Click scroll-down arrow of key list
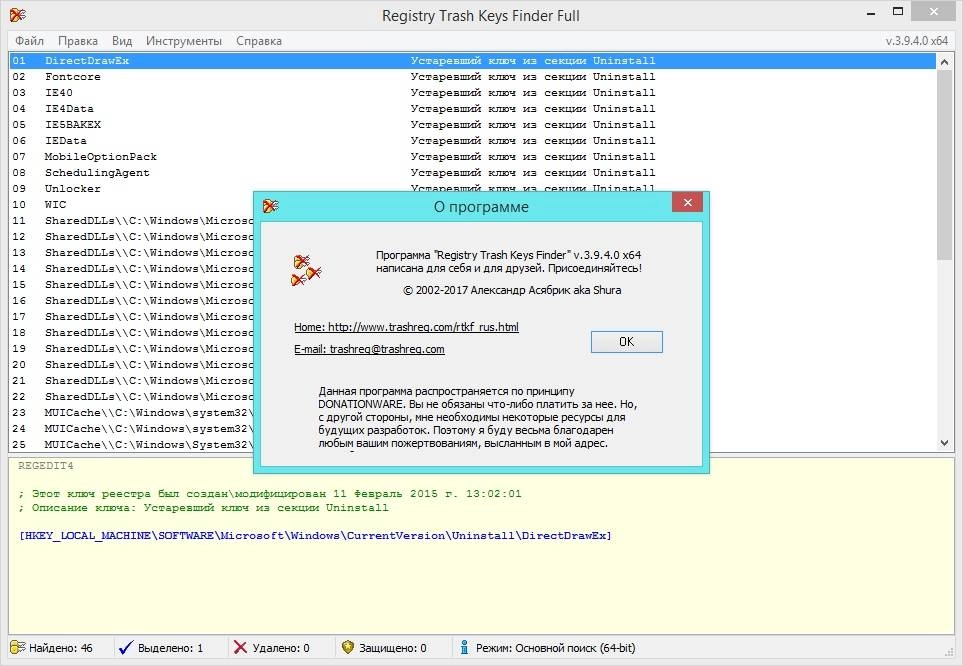 (945, 443)
